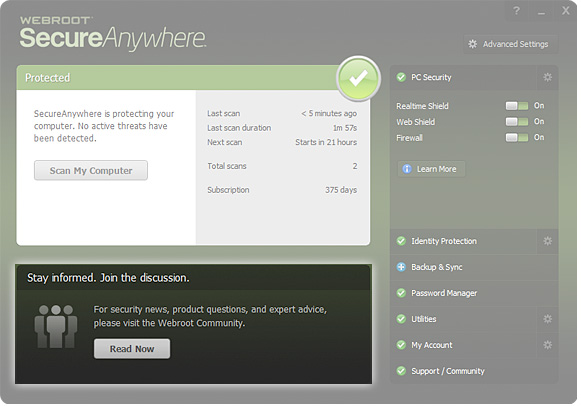The width and height of the screenshot is (581, 406).
Task: Click the 'Protected' status banner text
Action: pos(47,78)
